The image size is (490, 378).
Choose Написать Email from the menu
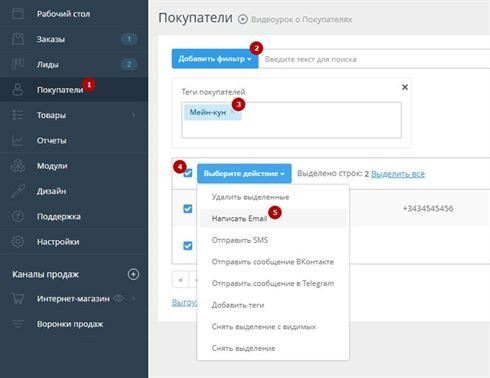[273, 218]
